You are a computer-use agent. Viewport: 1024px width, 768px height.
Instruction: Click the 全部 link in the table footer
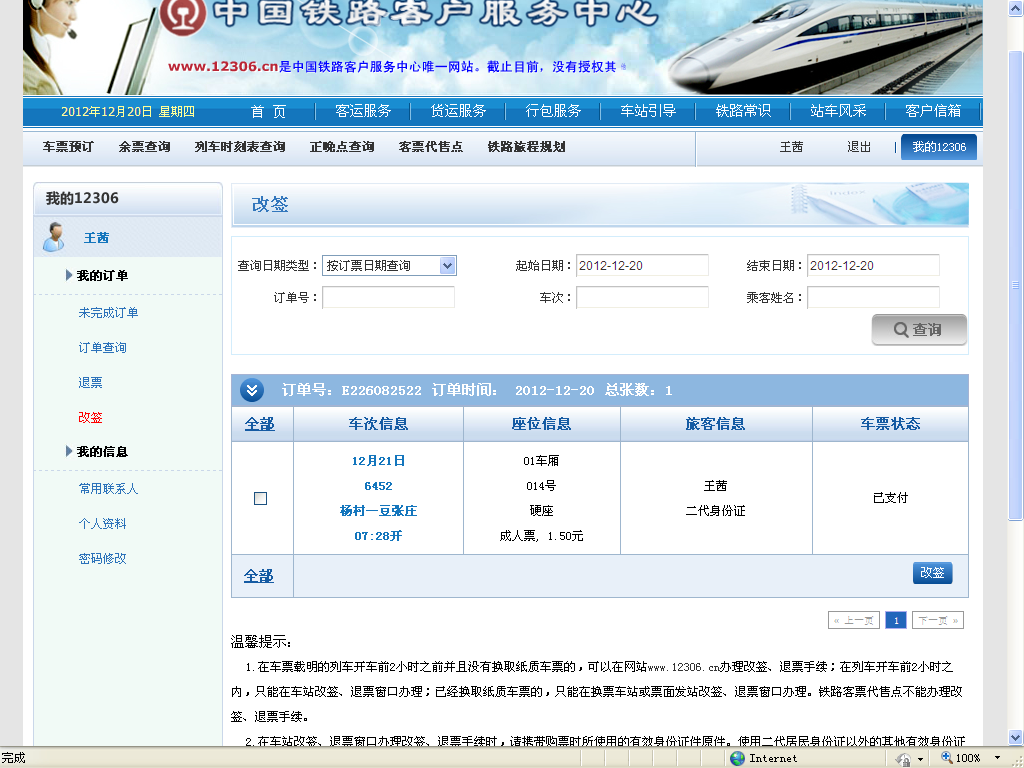tap(259, 576)
